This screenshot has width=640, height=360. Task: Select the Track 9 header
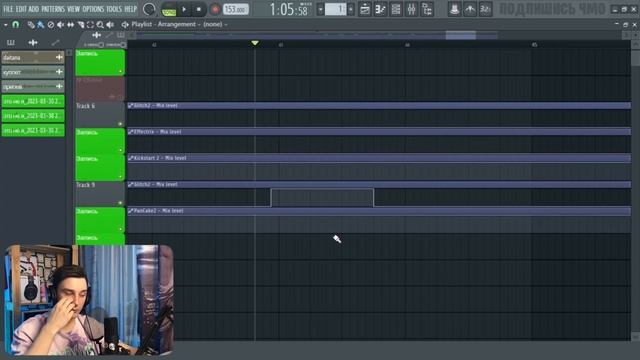click(x=100, y=194)
